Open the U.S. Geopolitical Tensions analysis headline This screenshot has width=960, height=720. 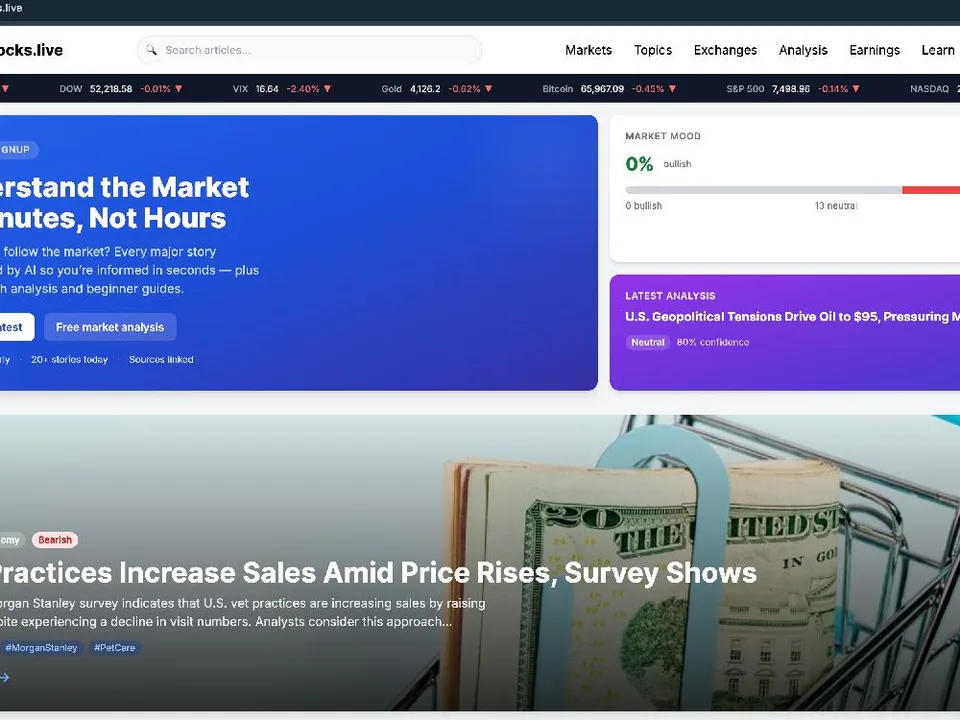[792, 317]
